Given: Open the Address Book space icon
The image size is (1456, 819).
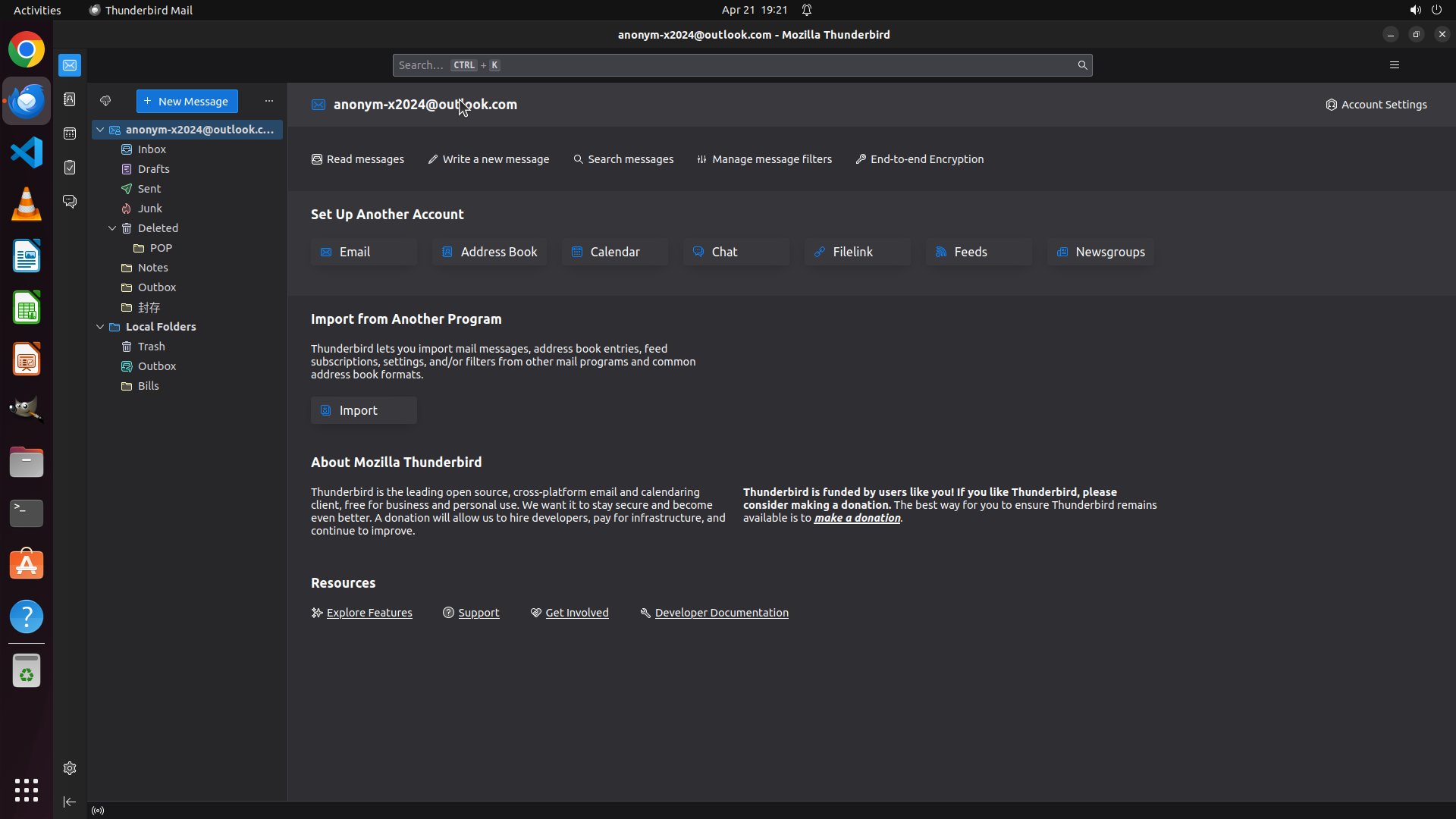Looking at the screenshot, I should (70, 99).
